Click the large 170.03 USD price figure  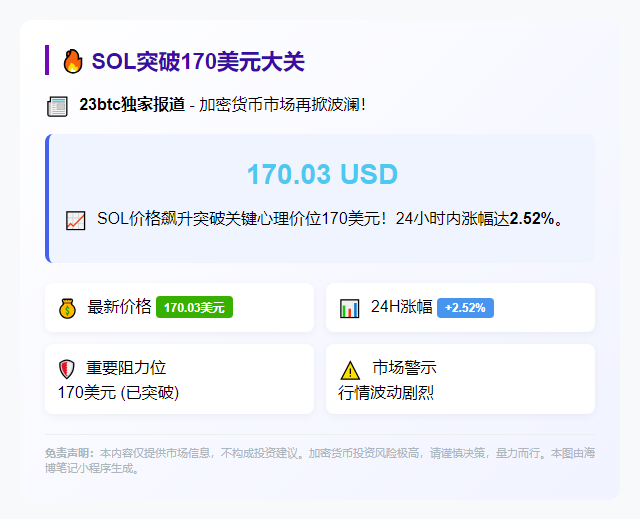[x=322, y=174]
